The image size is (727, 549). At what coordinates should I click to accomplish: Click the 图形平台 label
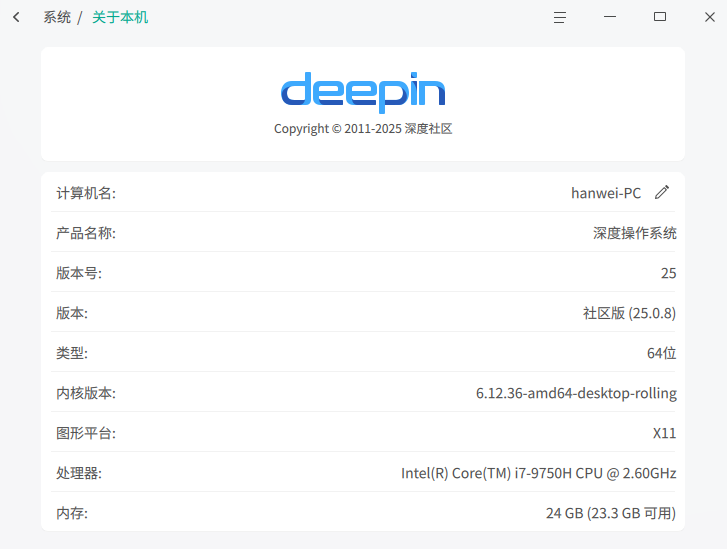pyautogui.click(x=86, y=433)
